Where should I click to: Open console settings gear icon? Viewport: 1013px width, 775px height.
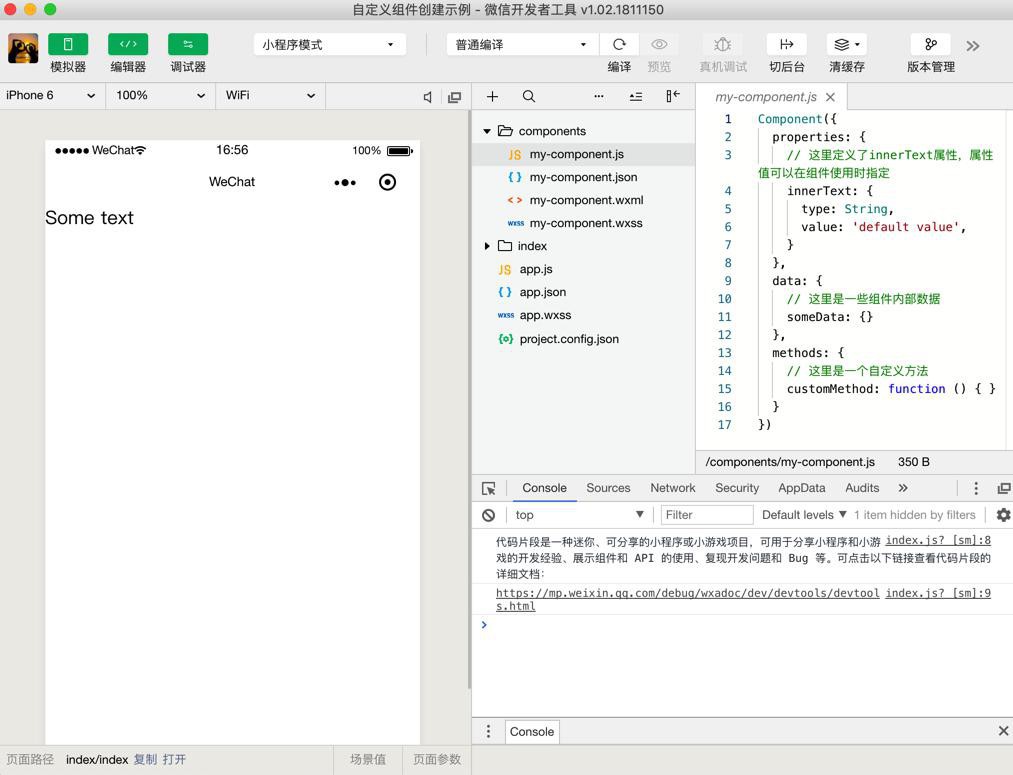click(1003, 515)
